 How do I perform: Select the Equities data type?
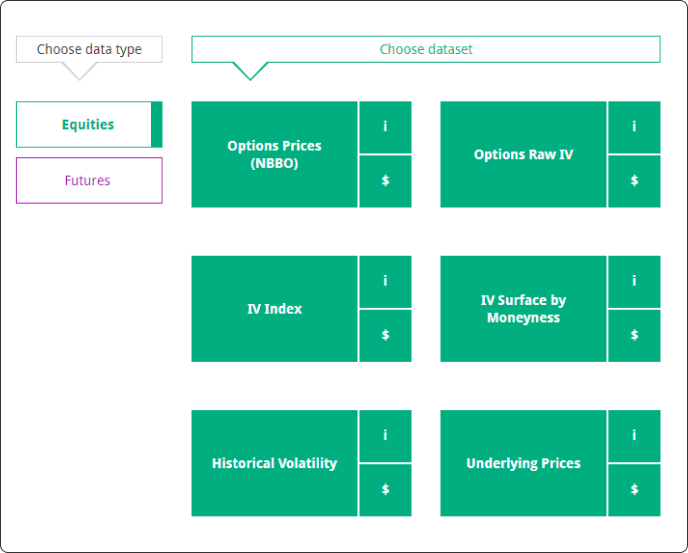tap(88, 125)
